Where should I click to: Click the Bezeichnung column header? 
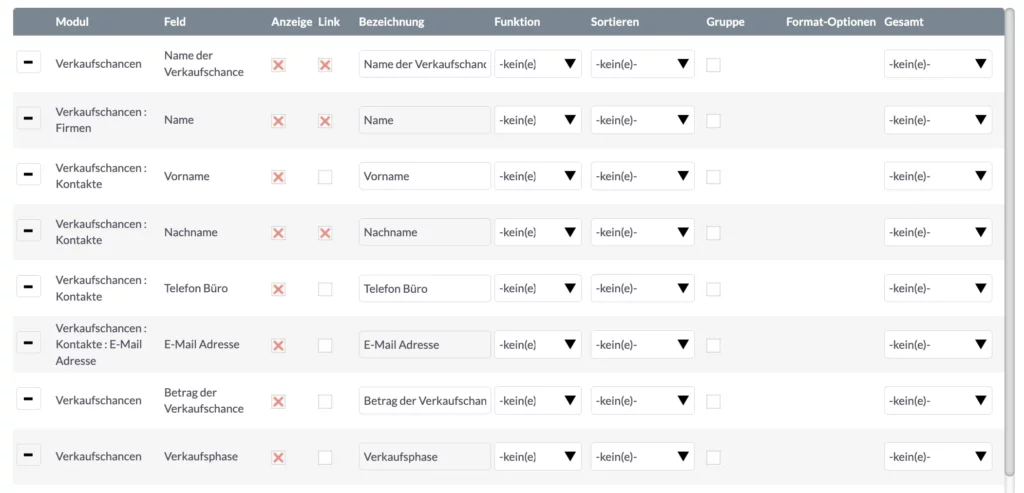391,22
